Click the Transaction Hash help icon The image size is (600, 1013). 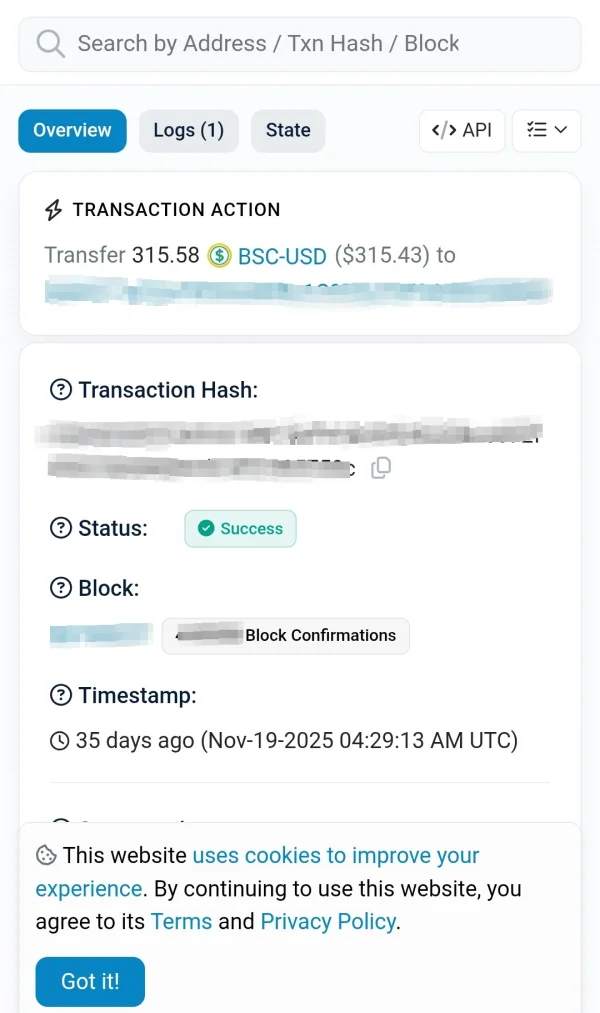click(61, 390)
